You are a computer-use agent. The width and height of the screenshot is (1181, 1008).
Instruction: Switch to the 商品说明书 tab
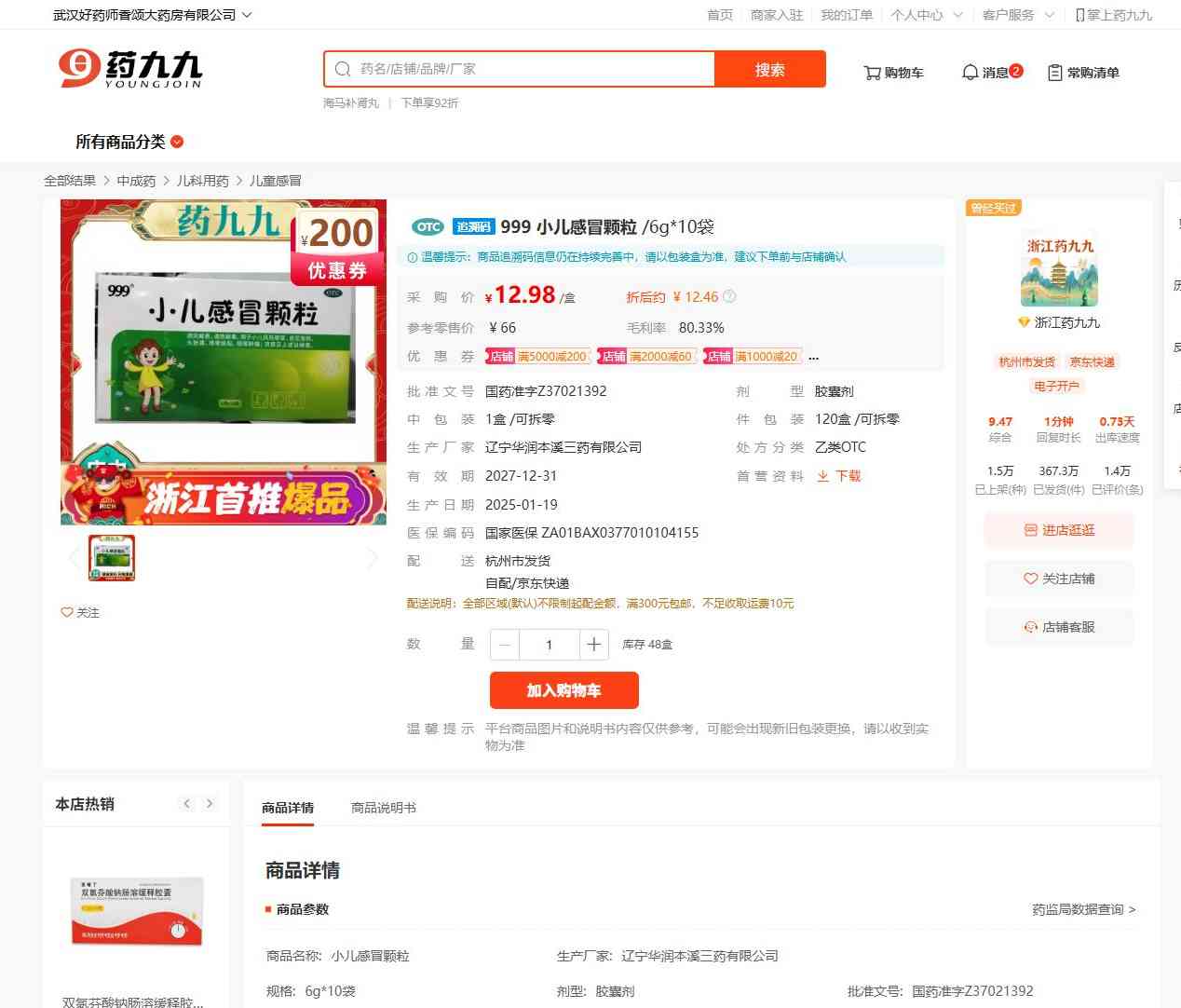383,808
